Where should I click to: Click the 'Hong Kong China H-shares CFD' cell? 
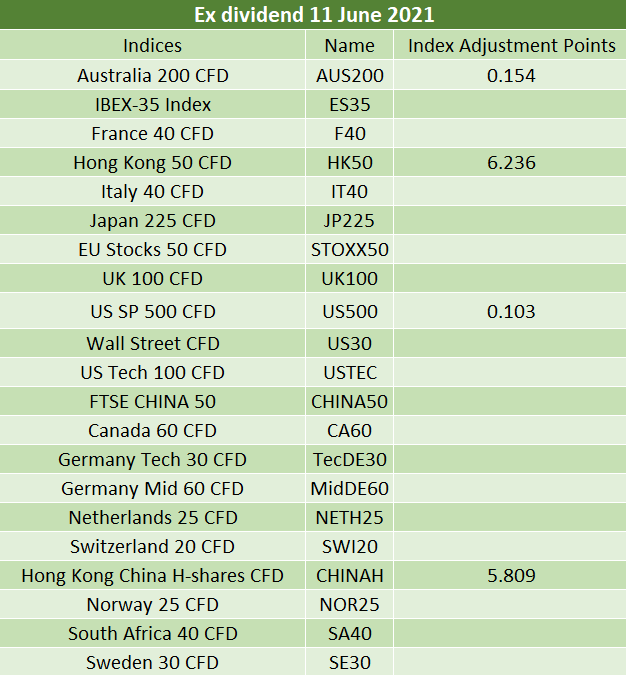152,575
